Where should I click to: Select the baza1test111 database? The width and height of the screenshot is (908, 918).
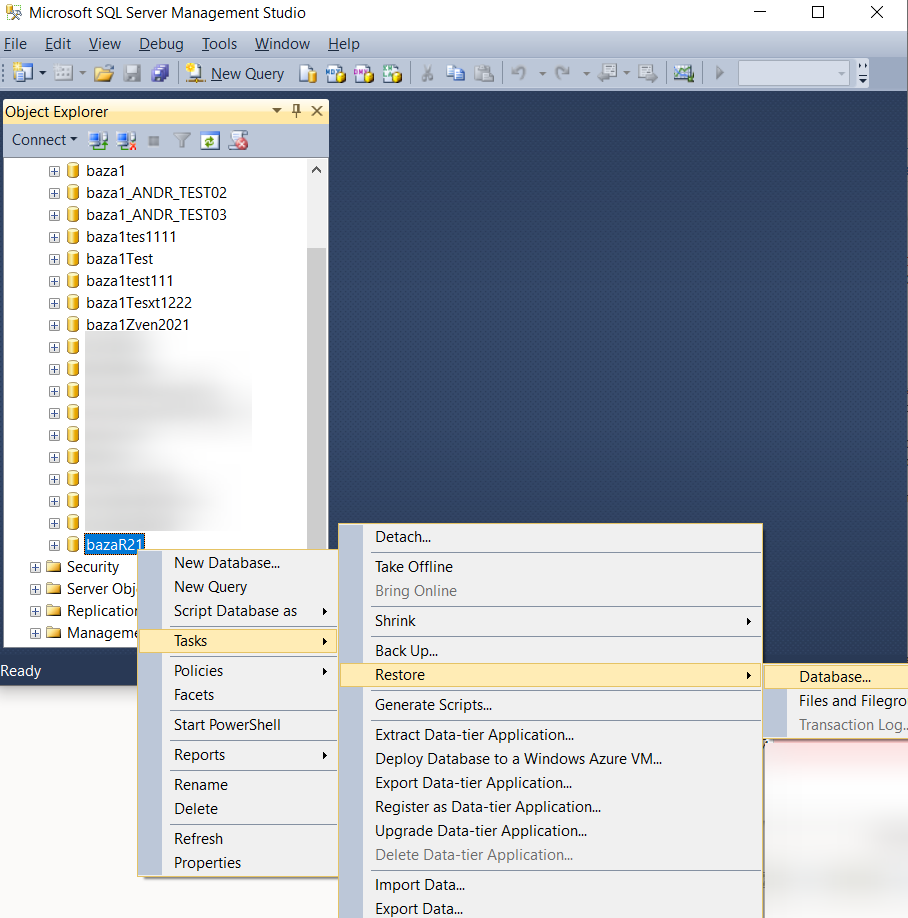pyautogui.click(x=129, y=281)
